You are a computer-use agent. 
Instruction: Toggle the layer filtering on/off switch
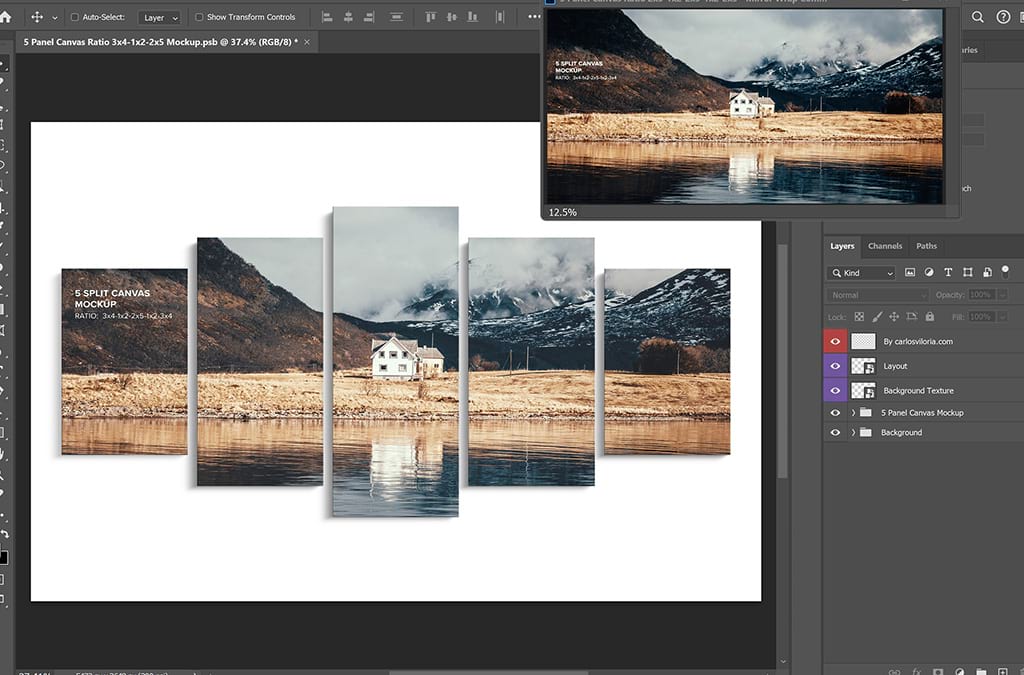coord(1005,271)
